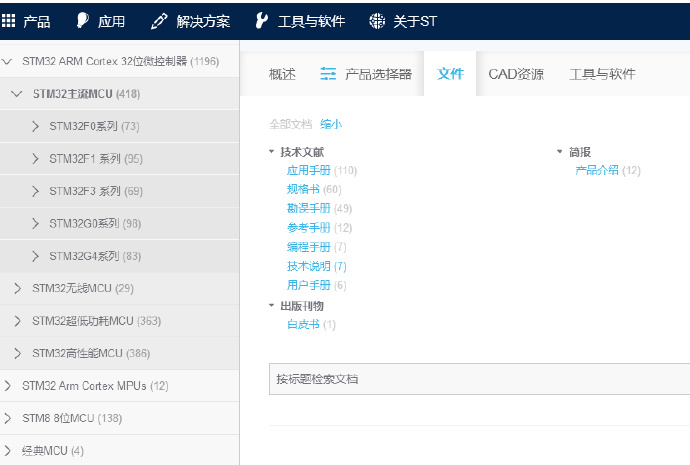690x465 pixels.
Task: Expand the STM32F0系列 chevron
Action: (36, 126)
